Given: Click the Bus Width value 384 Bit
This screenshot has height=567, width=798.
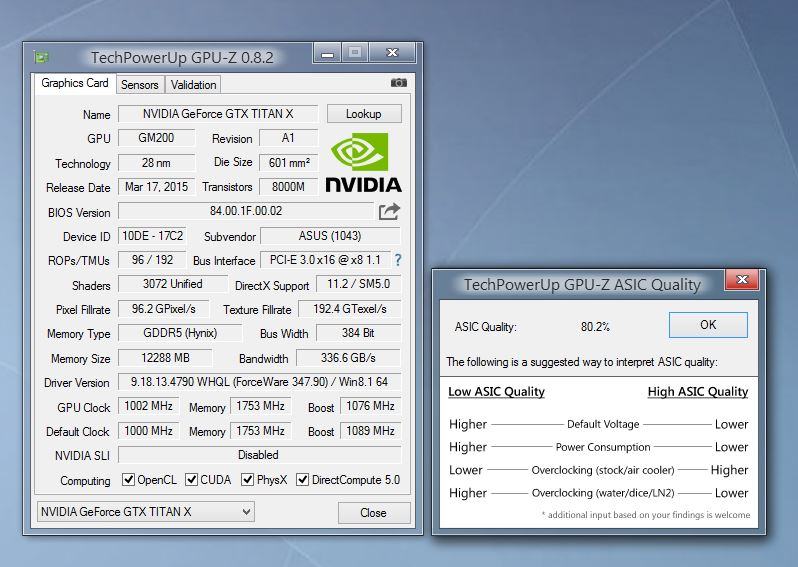Looking at the screenshot, I should click(x=359, y=333).
